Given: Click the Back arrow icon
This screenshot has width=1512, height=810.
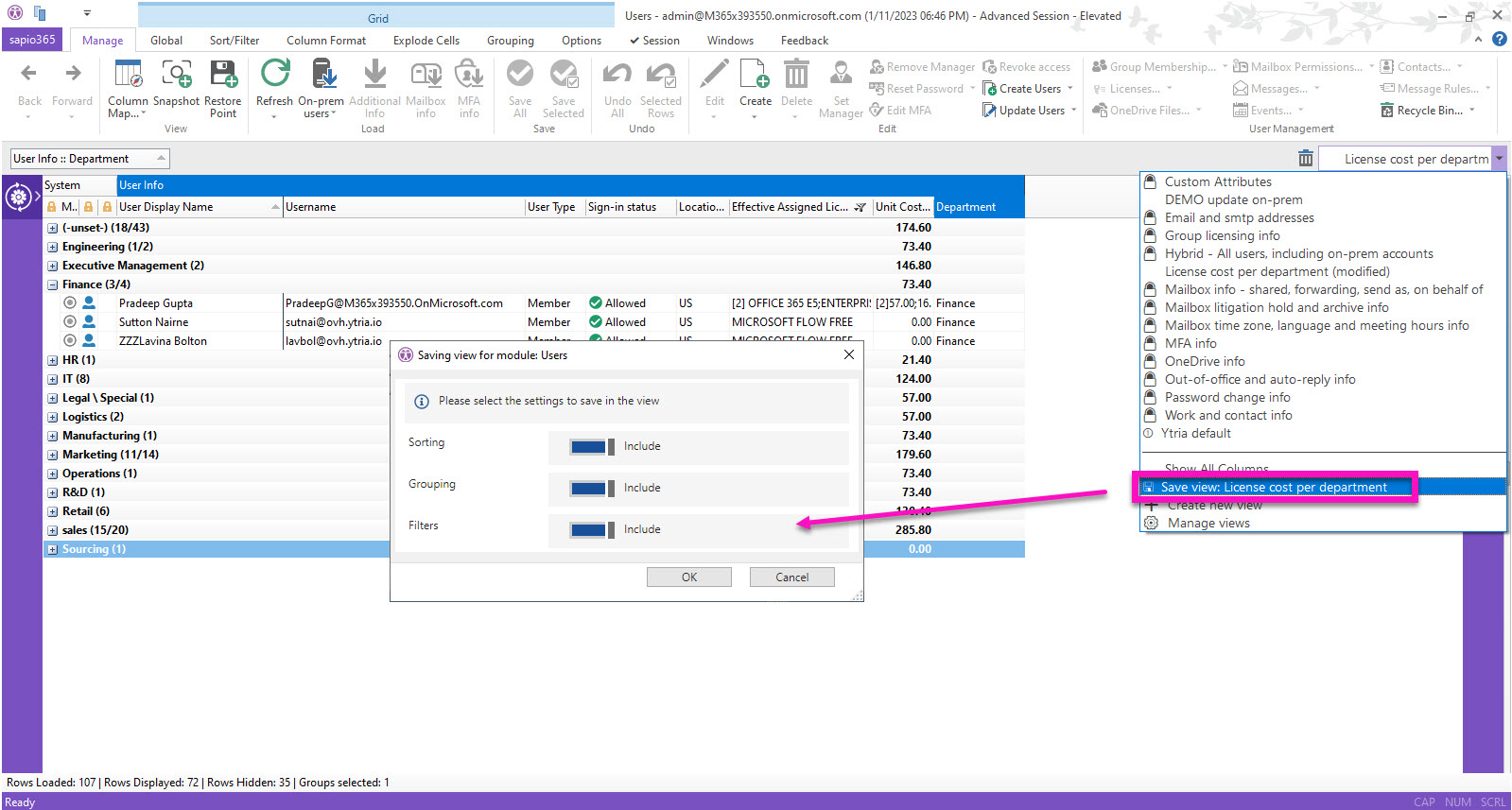Looking at the screenshot, I should [28, 74].
